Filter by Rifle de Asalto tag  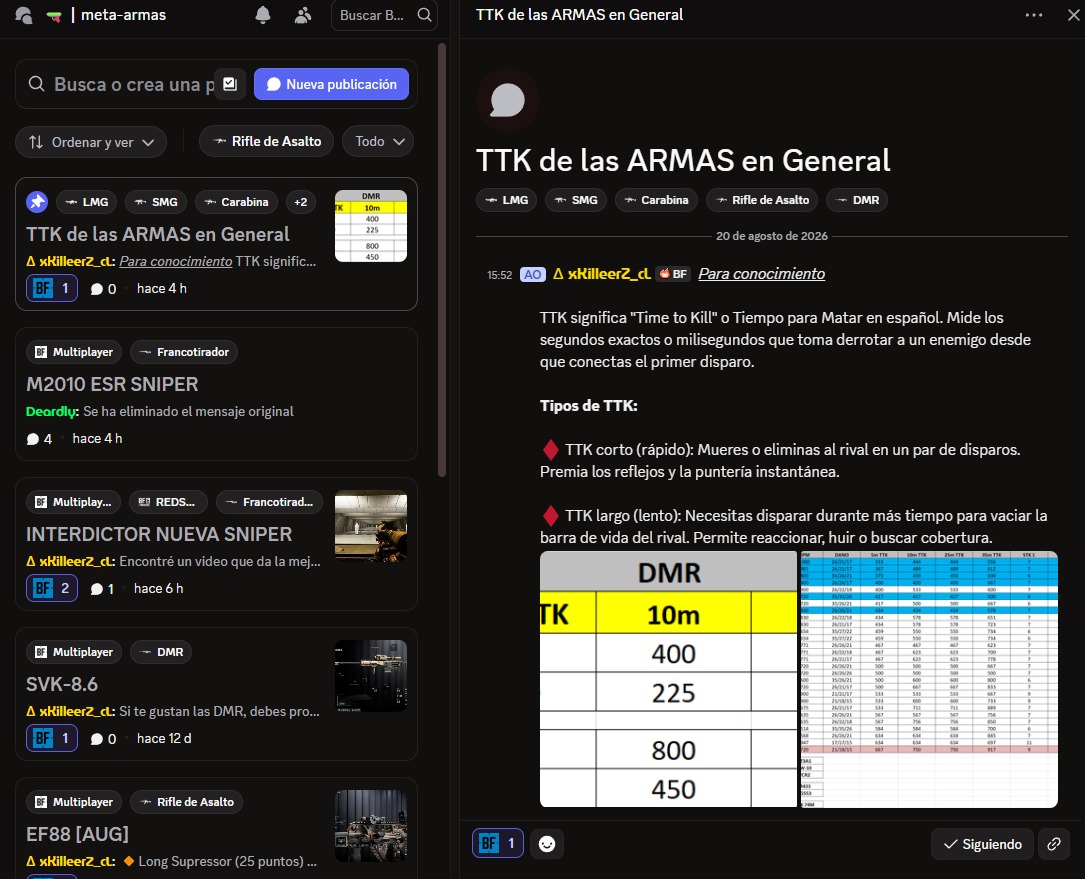pos(266,141)
